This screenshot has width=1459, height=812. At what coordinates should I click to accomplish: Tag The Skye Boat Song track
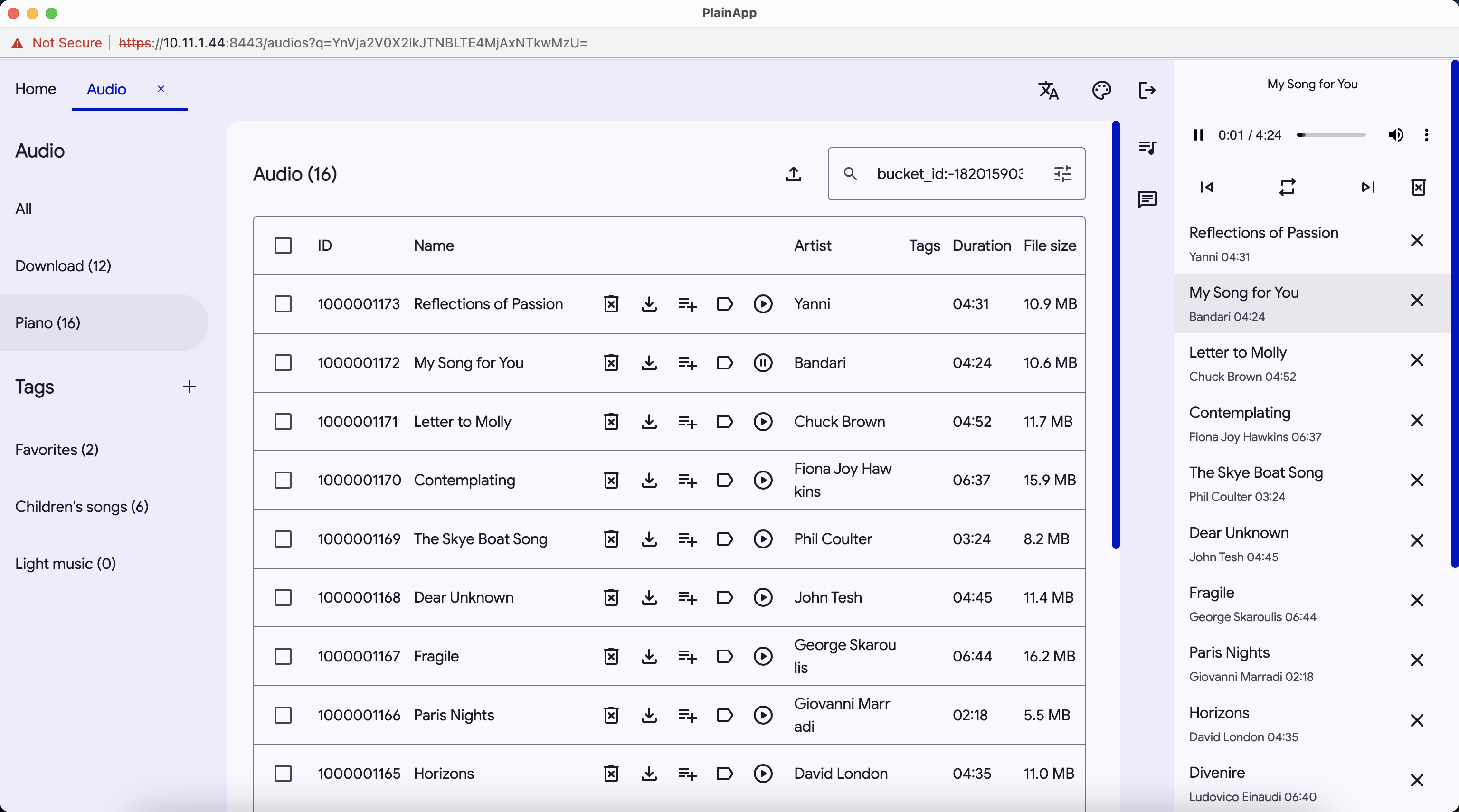(x=724, y=539)
